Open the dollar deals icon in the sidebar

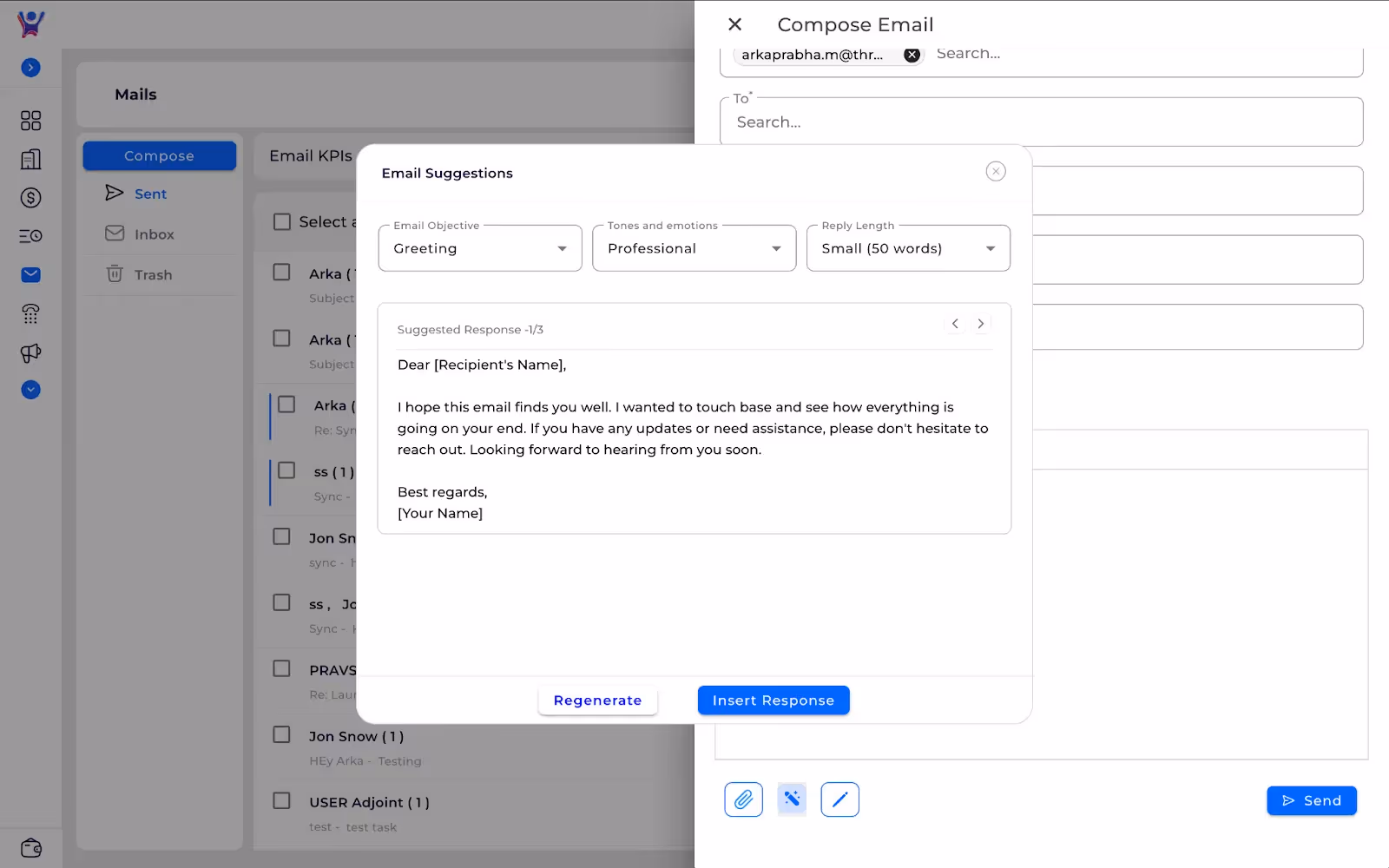point(30,198)
